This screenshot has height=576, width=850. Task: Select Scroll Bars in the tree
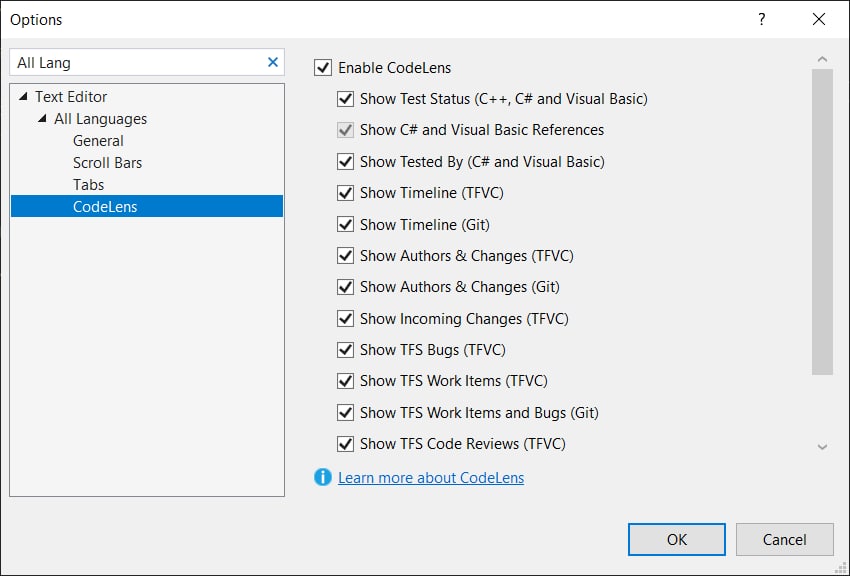107,163
